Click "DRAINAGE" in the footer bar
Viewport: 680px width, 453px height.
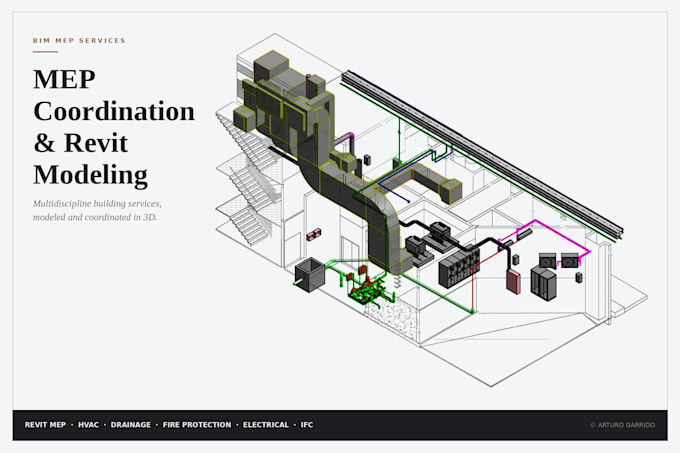tap(131, 425)
